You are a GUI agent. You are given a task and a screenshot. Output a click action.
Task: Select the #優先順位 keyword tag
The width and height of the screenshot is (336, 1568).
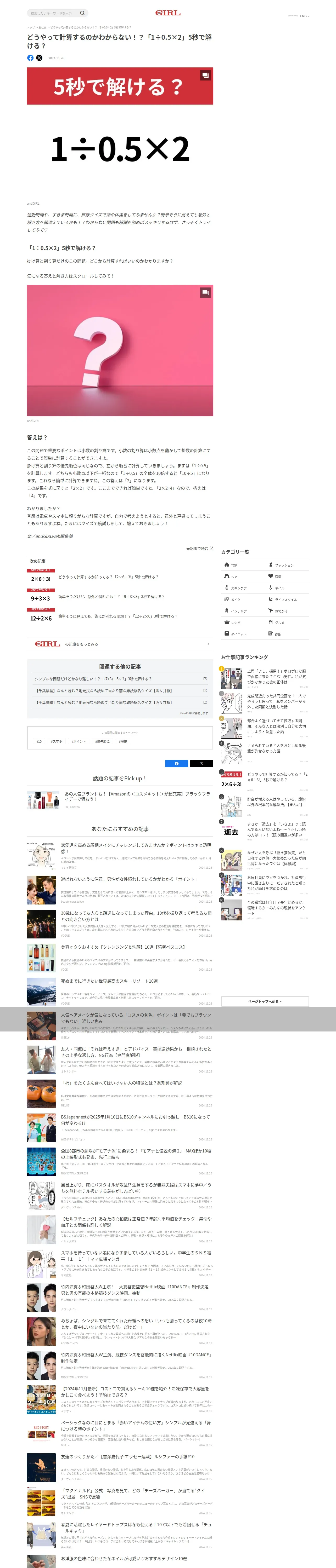coord(102,741)
